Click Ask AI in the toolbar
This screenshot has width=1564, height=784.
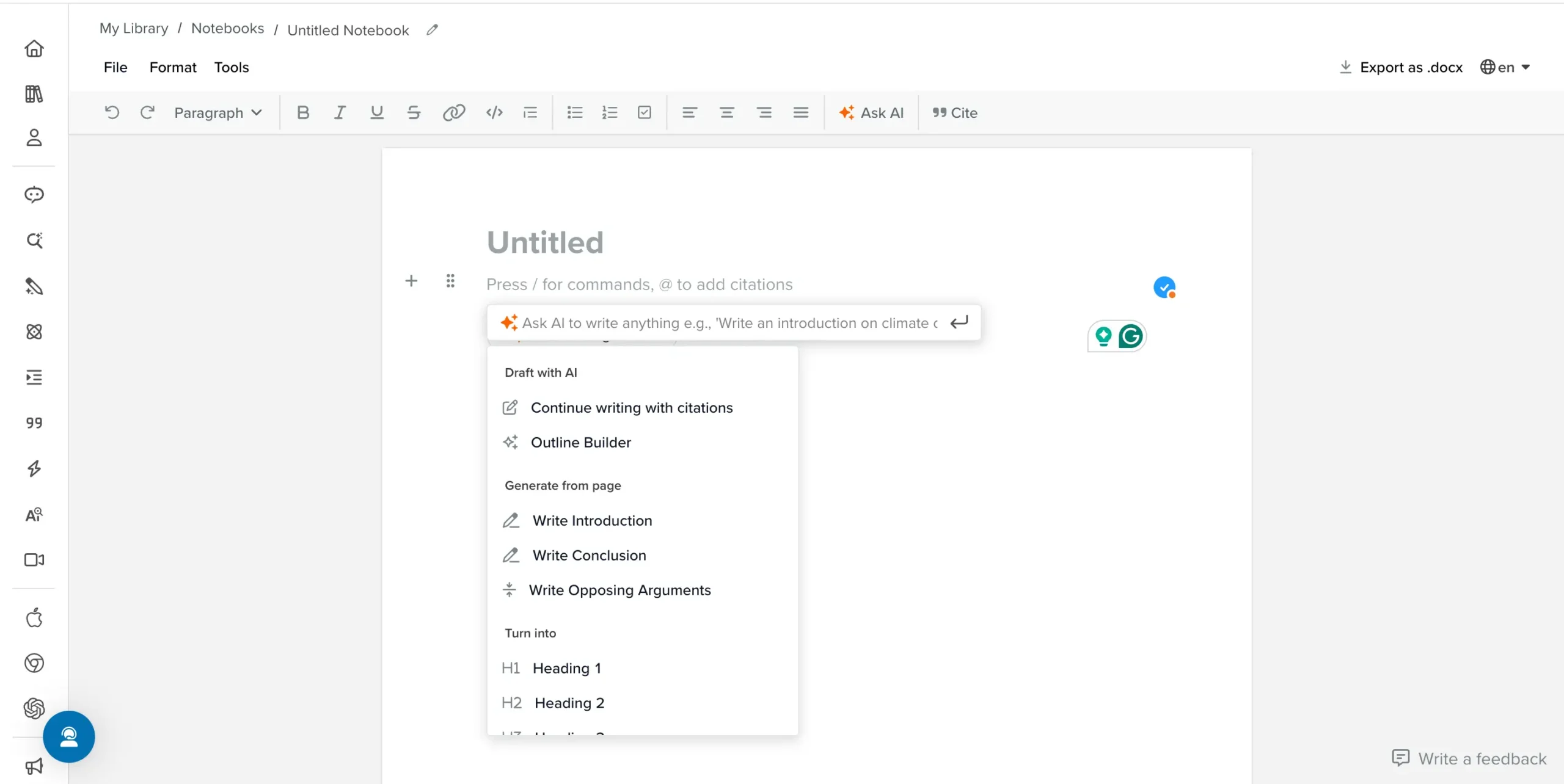click(871, 113)
